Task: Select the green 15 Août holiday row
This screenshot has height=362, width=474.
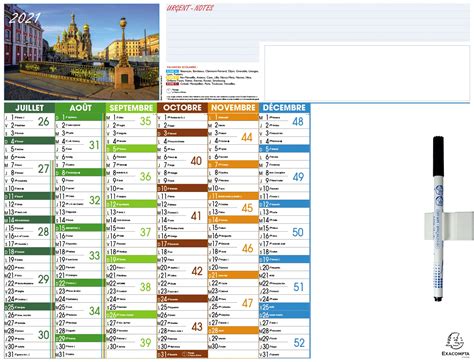Action: (x=80, y=228)
